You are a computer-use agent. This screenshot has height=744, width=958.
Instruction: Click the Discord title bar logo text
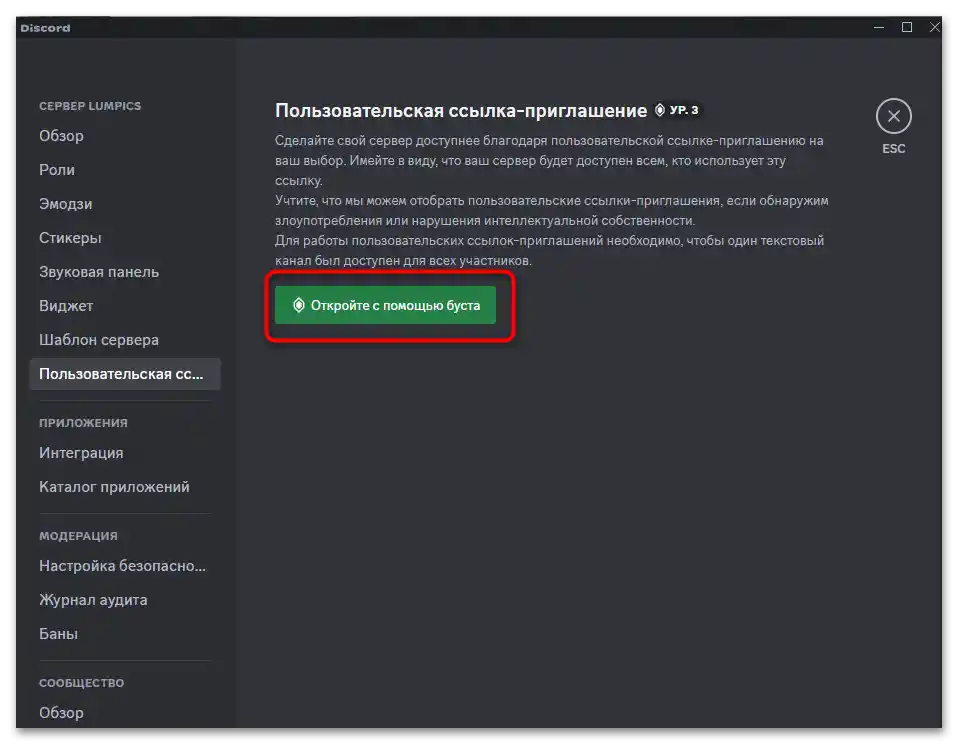point(45,28)
